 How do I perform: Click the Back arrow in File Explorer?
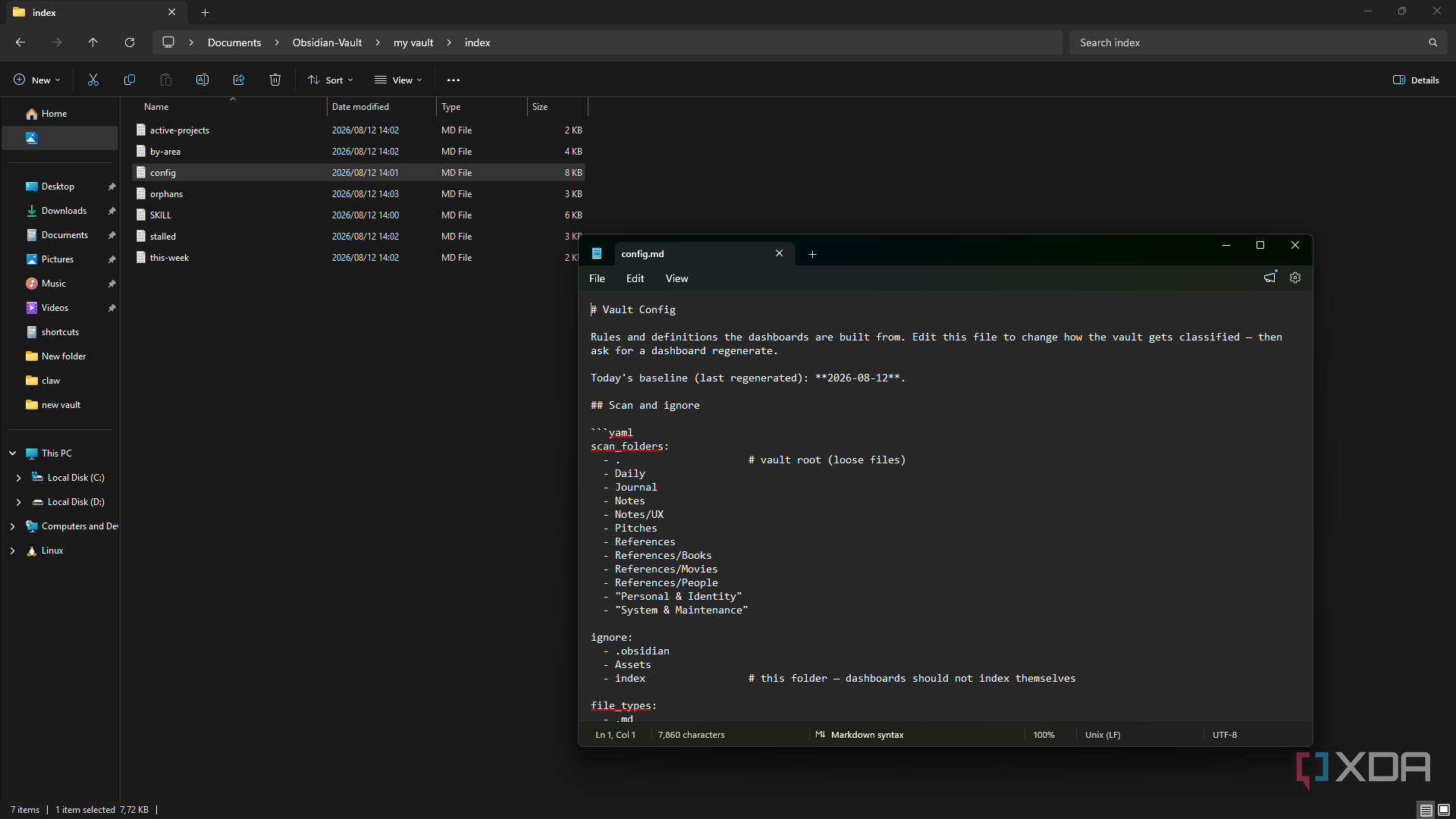(20, 42)
